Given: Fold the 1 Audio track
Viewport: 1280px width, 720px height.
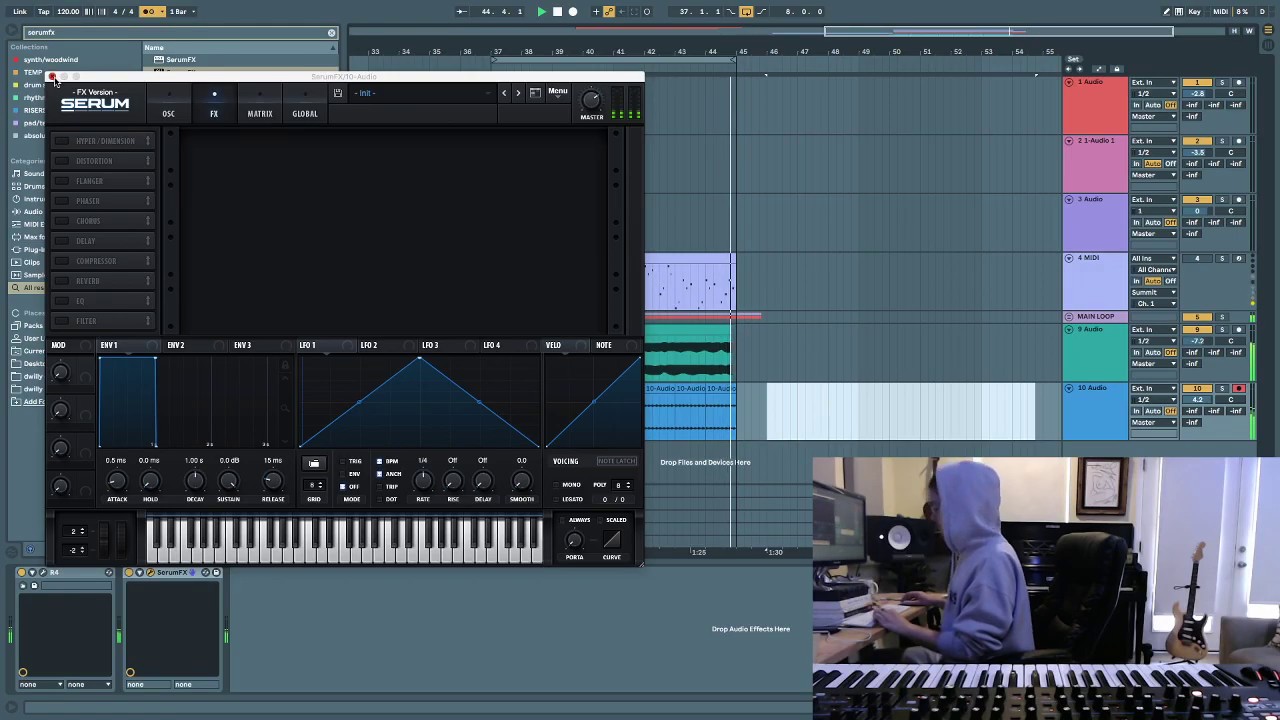Looking at the screenshot, I should 1069,82.
